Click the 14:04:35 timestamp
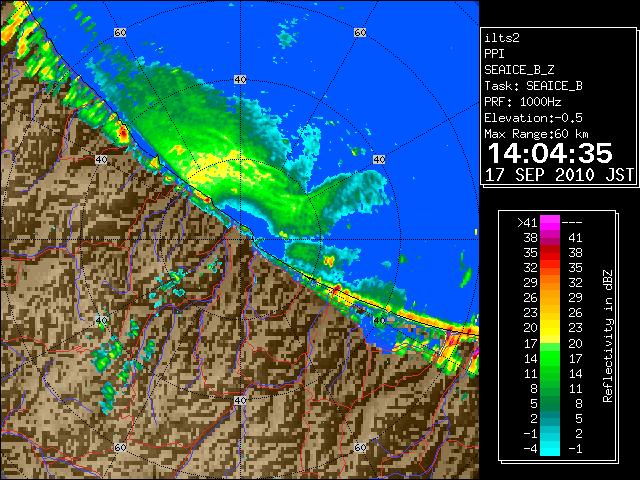This screenshot has height=480, width=640. click(x=550, y=153)
